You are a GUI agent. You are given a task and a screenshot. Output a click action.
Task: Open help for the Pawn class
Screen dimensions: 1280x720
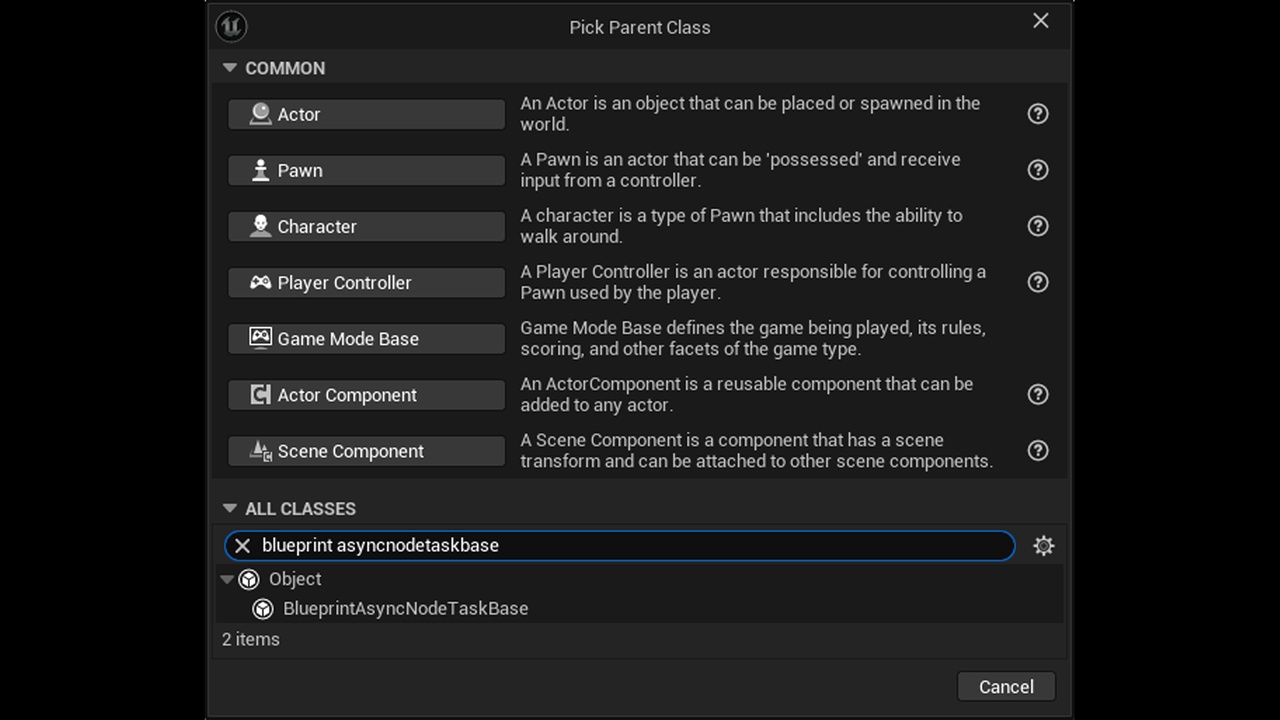point(1038,170)
